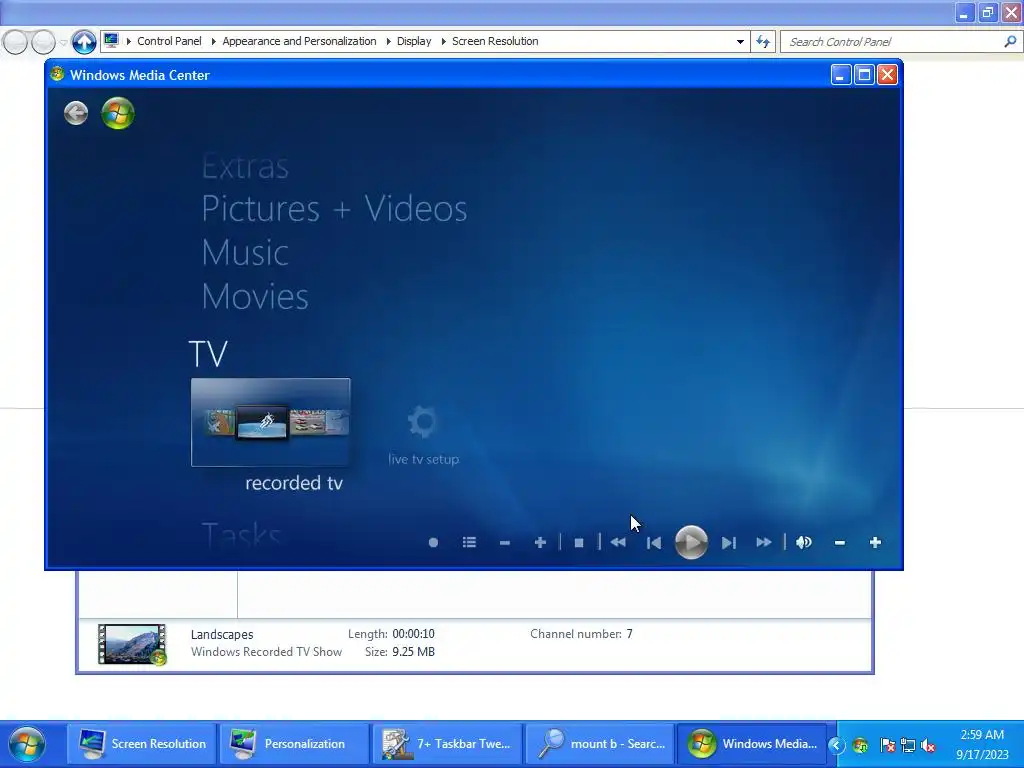Image resolution: width=1024 pixels, height=768 pixels.
Task: Raise volume with rightmost plus button
Action: pyautogui.click(x=876, y=543)
